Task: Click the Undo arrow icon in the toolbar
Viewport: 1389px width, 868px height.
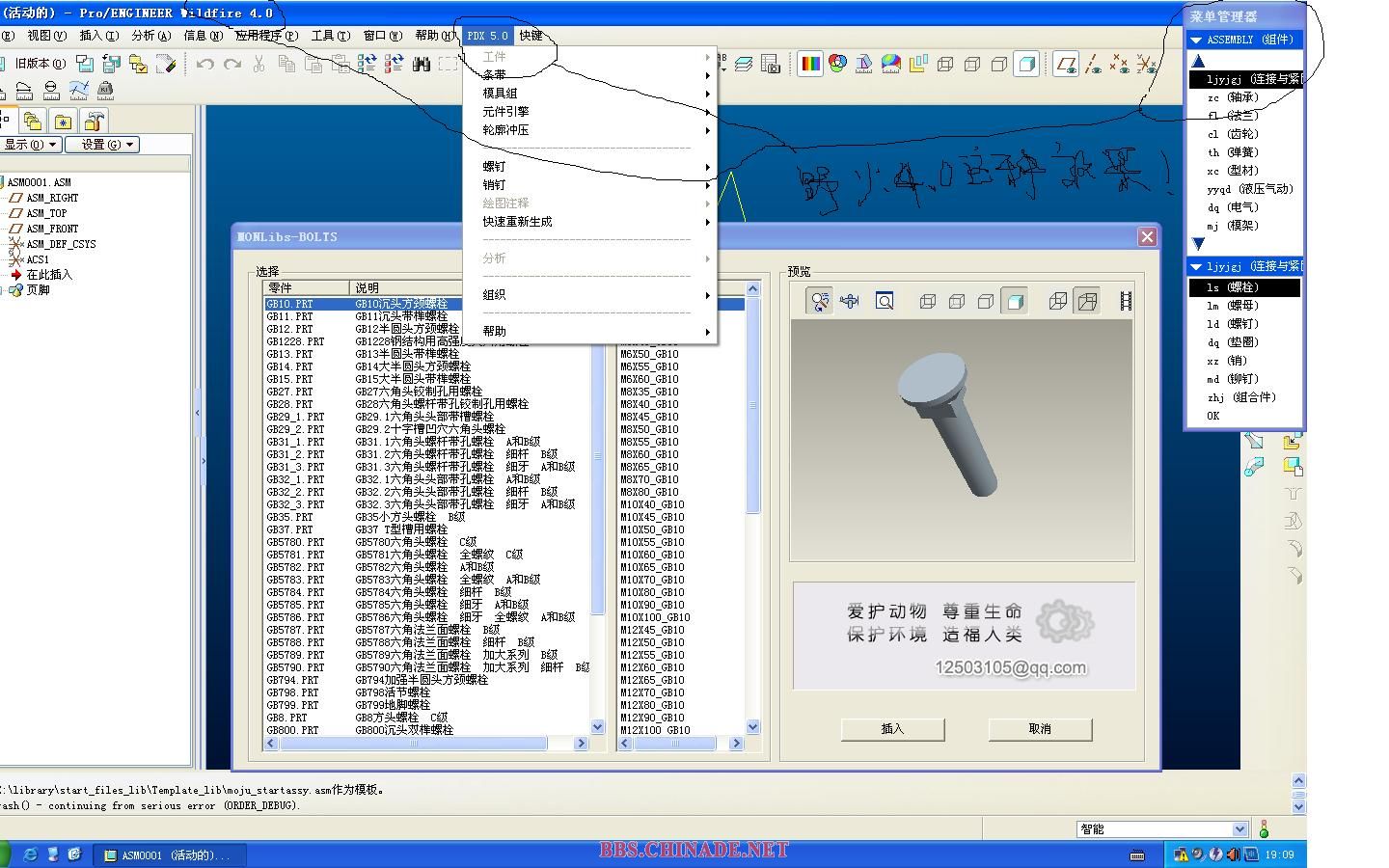Action: pyautogui.click(x=204, y=65)
